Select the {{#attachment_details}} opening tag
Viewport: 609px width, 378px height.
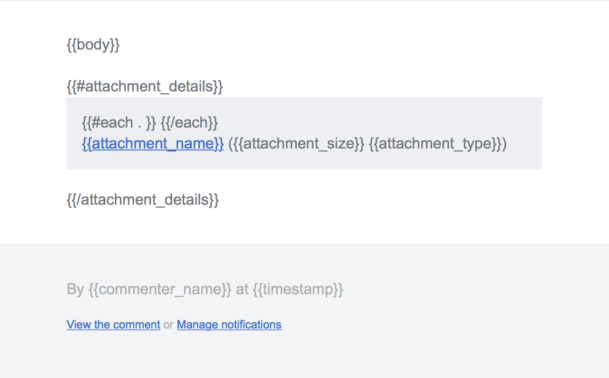(x=144, y=86)
